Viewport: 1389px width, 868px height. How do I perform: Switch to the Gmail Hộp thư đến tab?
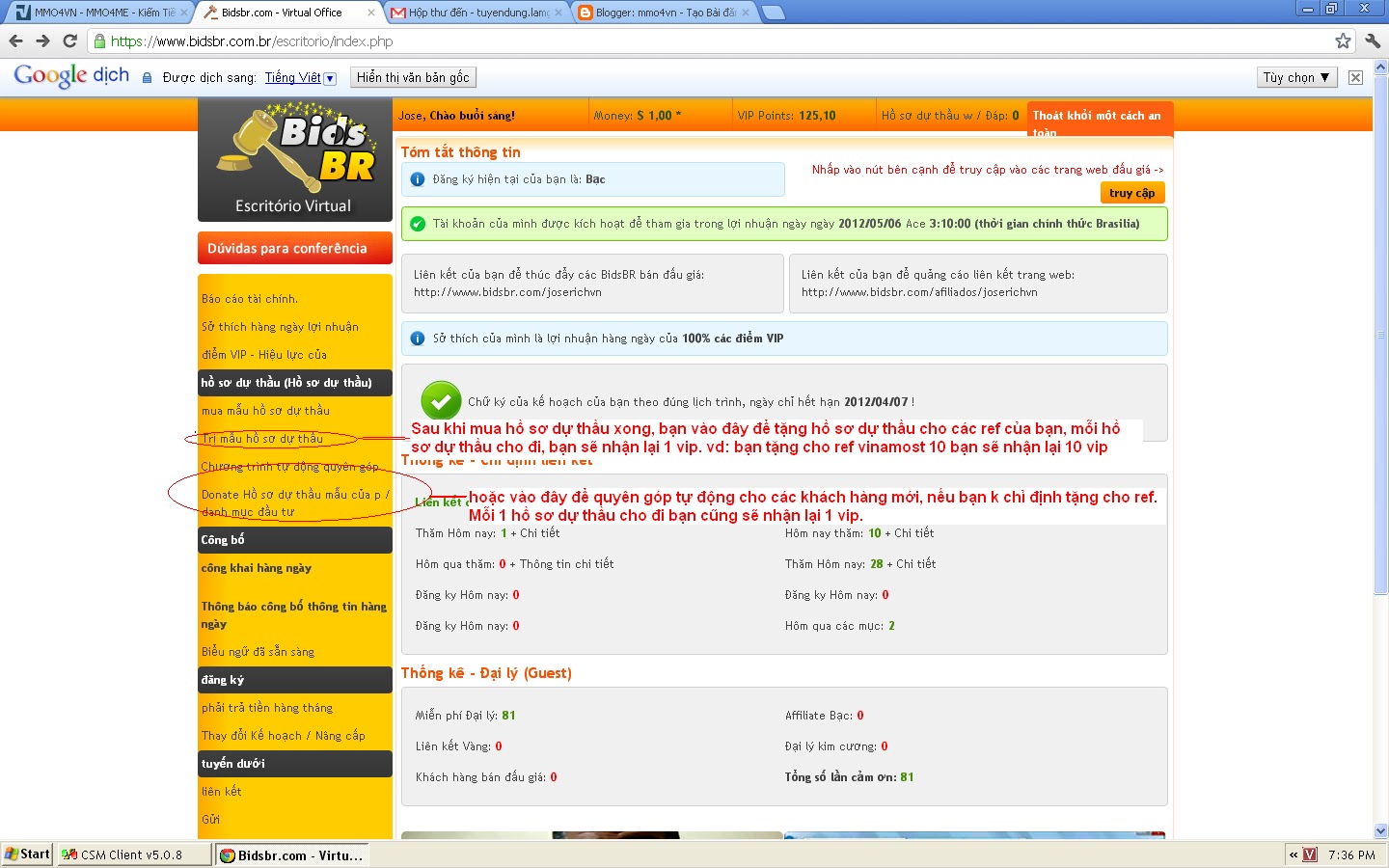click(477, 13)
